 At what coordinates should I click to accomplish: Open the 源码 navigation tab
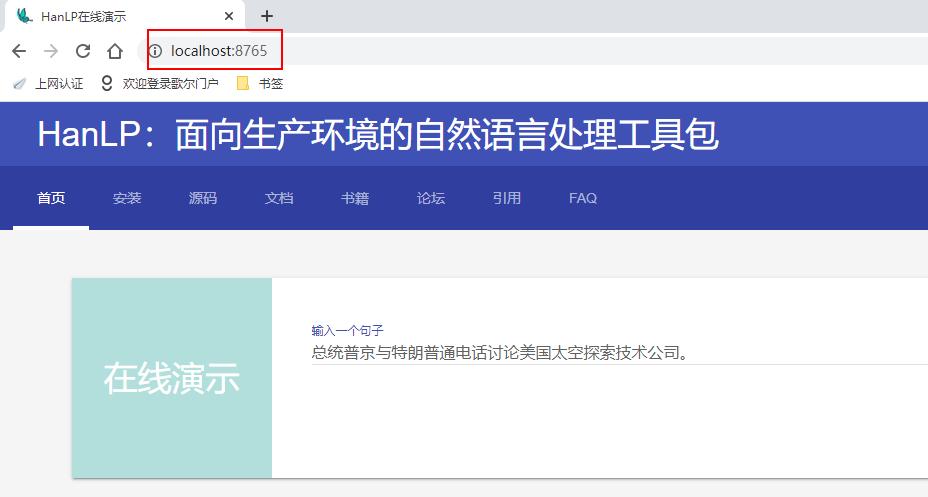[x=203, y=198]
